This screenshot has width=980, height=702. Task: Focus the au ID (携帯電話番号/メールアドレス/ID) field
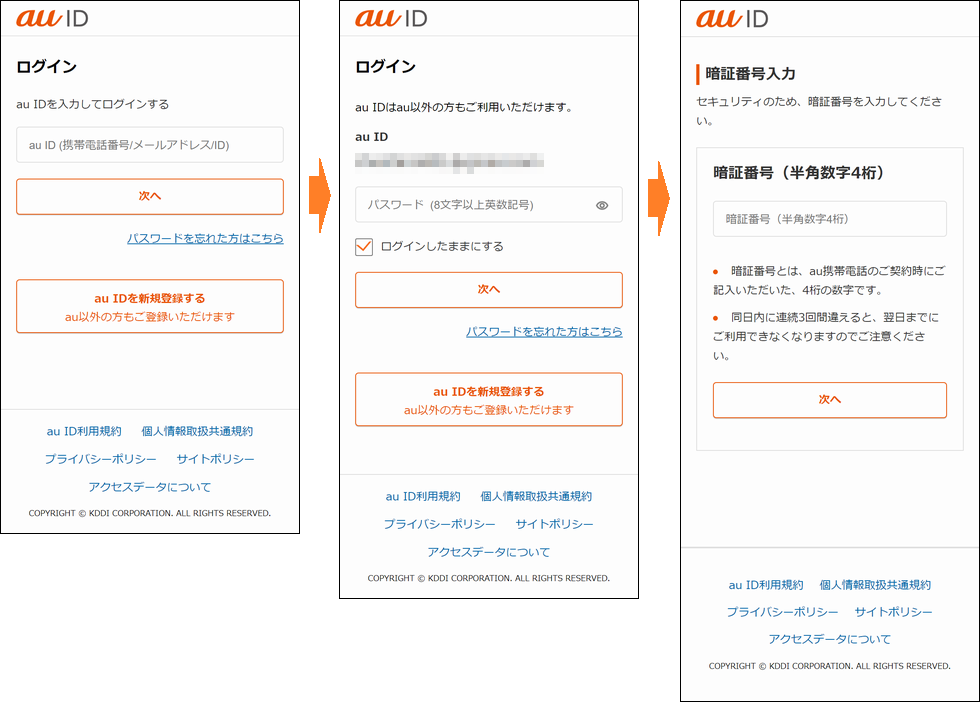[x=149, y=145]
